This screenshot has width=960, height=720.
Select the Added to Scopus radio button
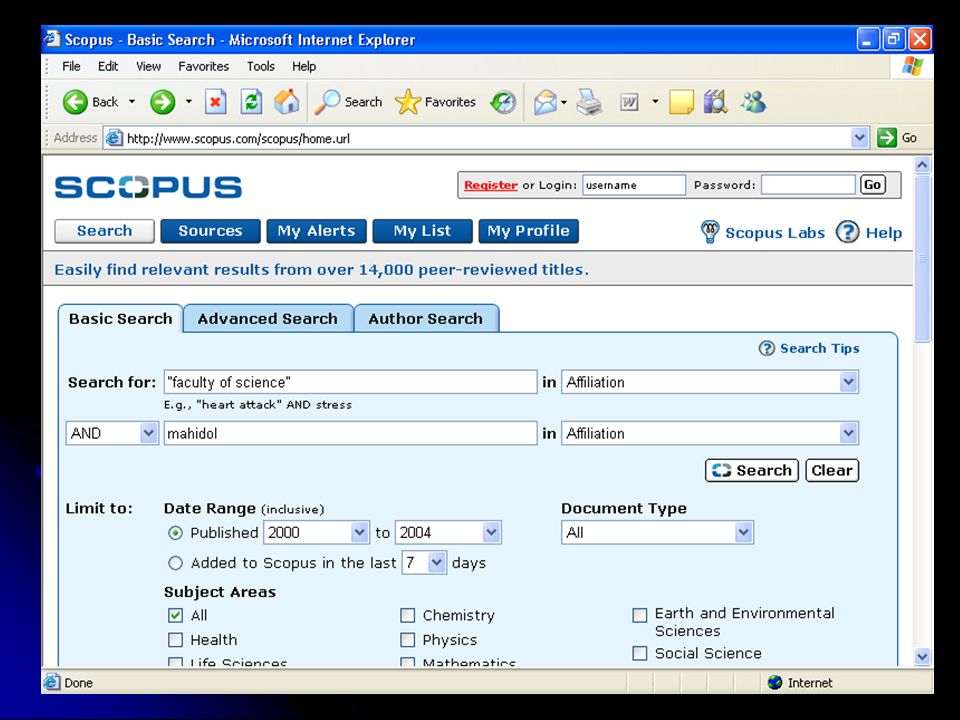coord(175,563)
